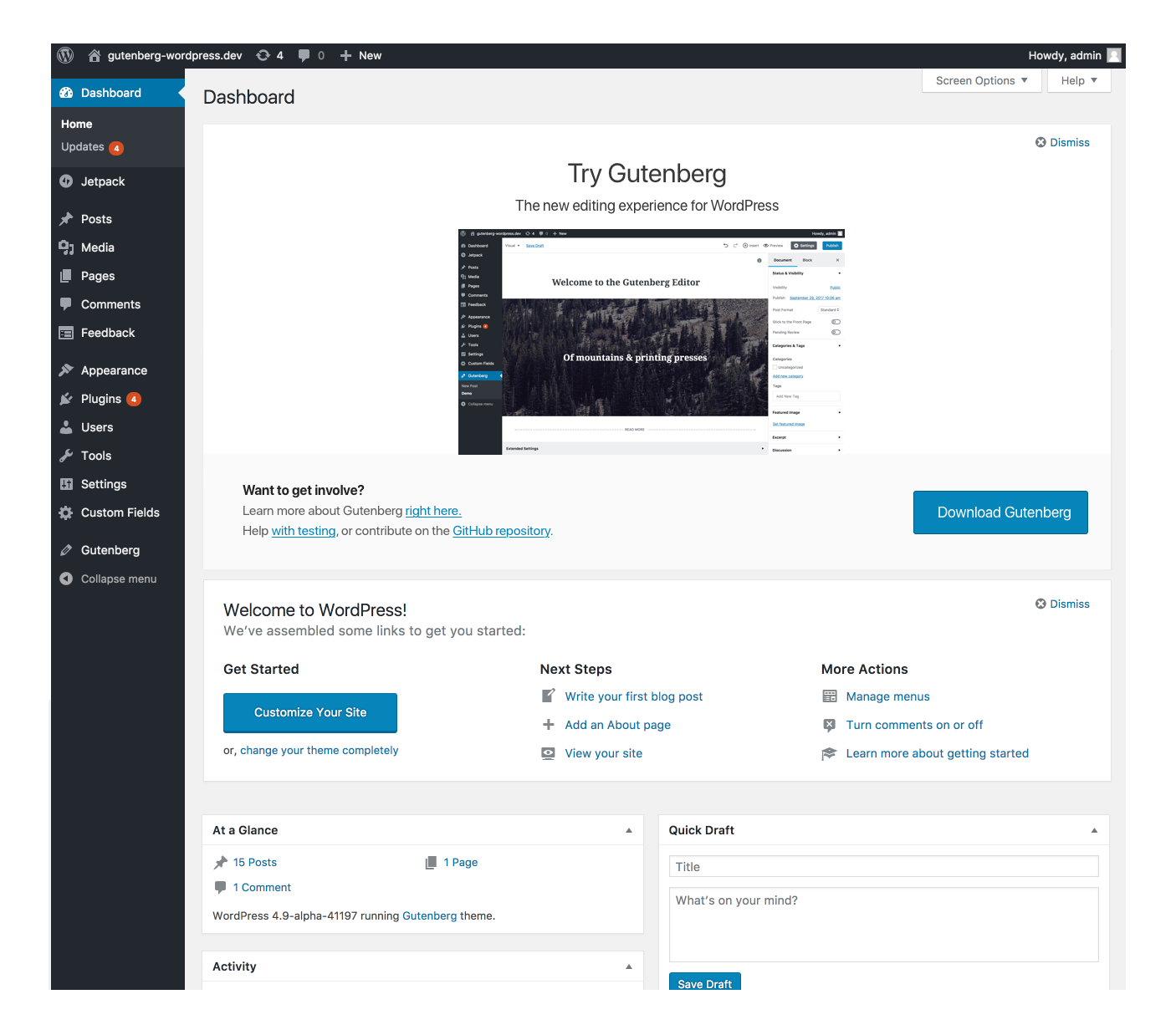The height and width of the screenshot is (1035, 1176).
Task: Click the write post icon in Next Steps
Action: 549,696
